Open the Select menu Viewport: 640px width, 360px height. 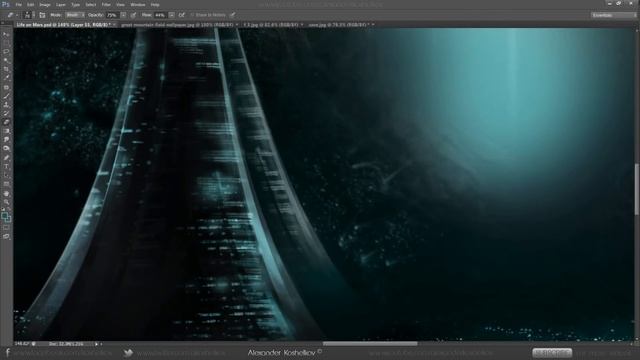click(91, 4)
